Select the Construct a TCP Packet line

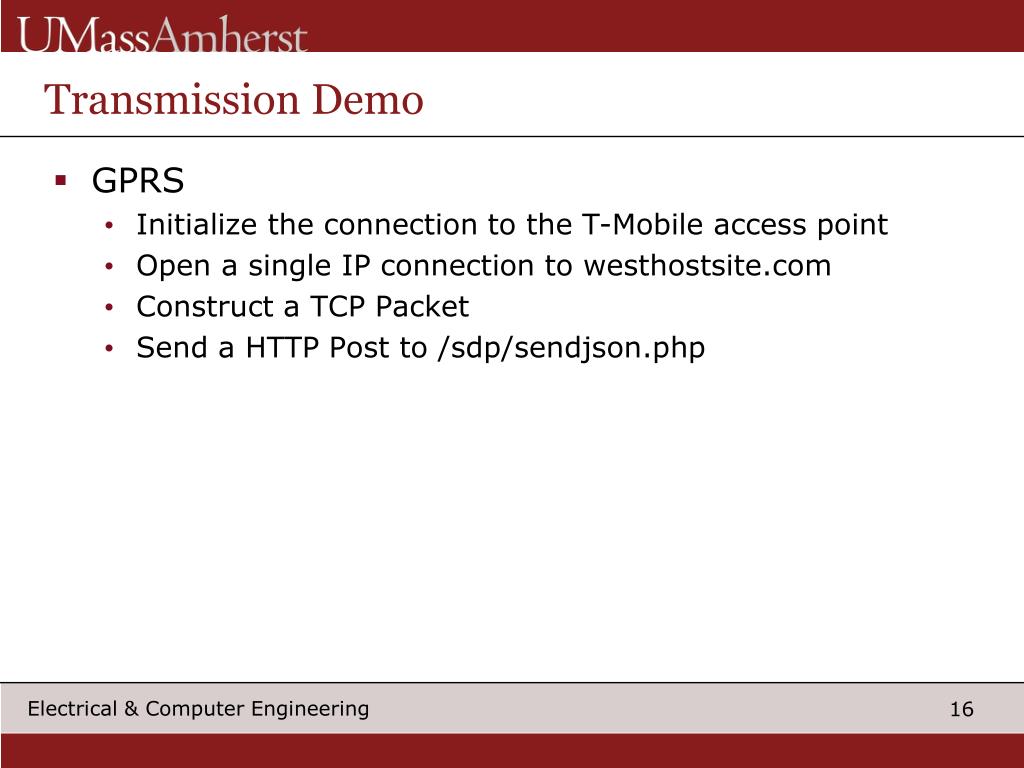[x=302, y=307]
